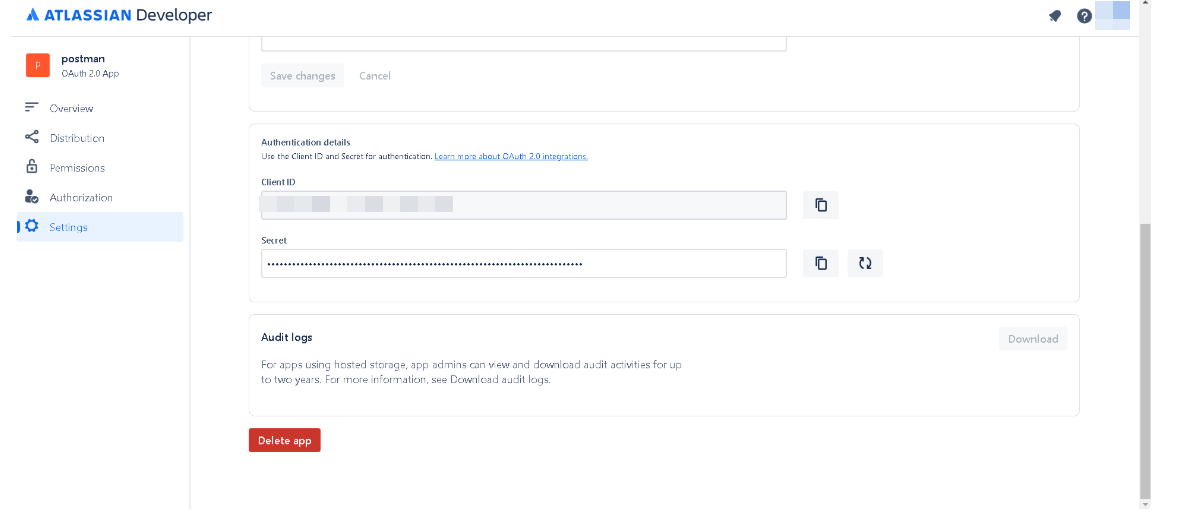Copy the Secret value to clipboard
Viewport: 1188px width, 527px height.
click(x=820, y=263)
